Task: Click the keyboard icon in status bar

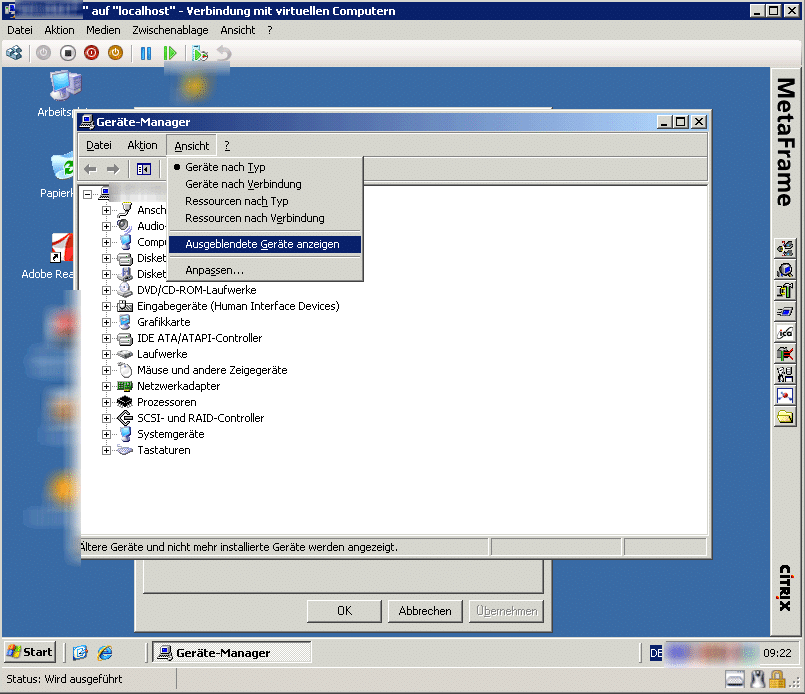Action: pos(735,679)
